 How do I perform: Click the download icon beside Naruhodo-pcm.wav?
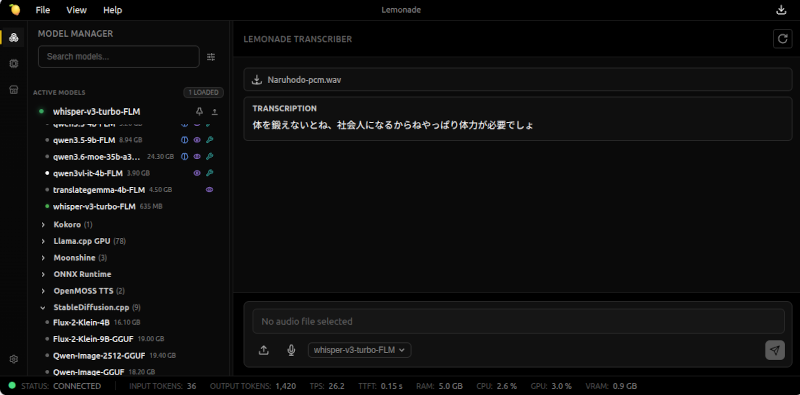pos(257,80)
